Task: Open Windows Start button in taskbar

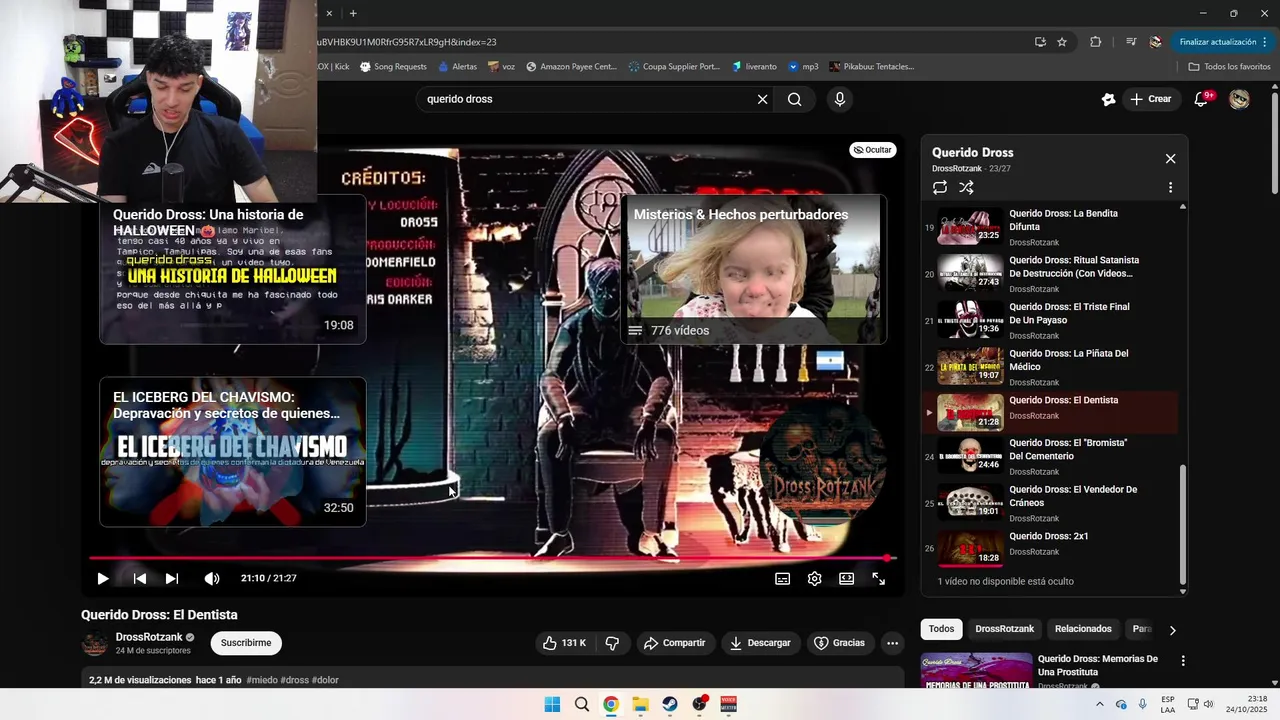Action: [552, 704]
